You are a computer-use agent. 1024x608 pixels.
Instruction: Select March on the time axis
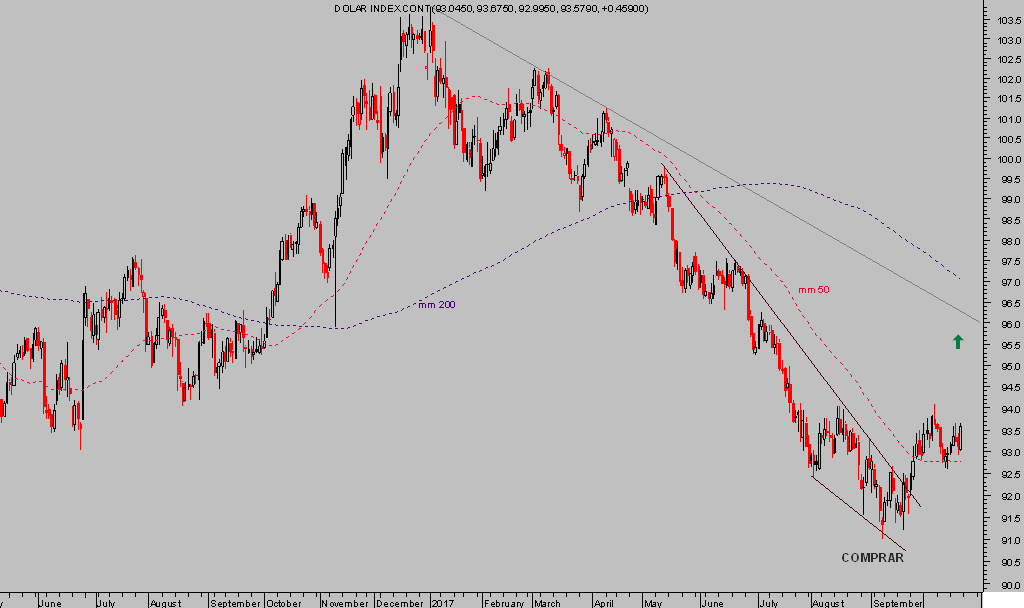(547, 603)
